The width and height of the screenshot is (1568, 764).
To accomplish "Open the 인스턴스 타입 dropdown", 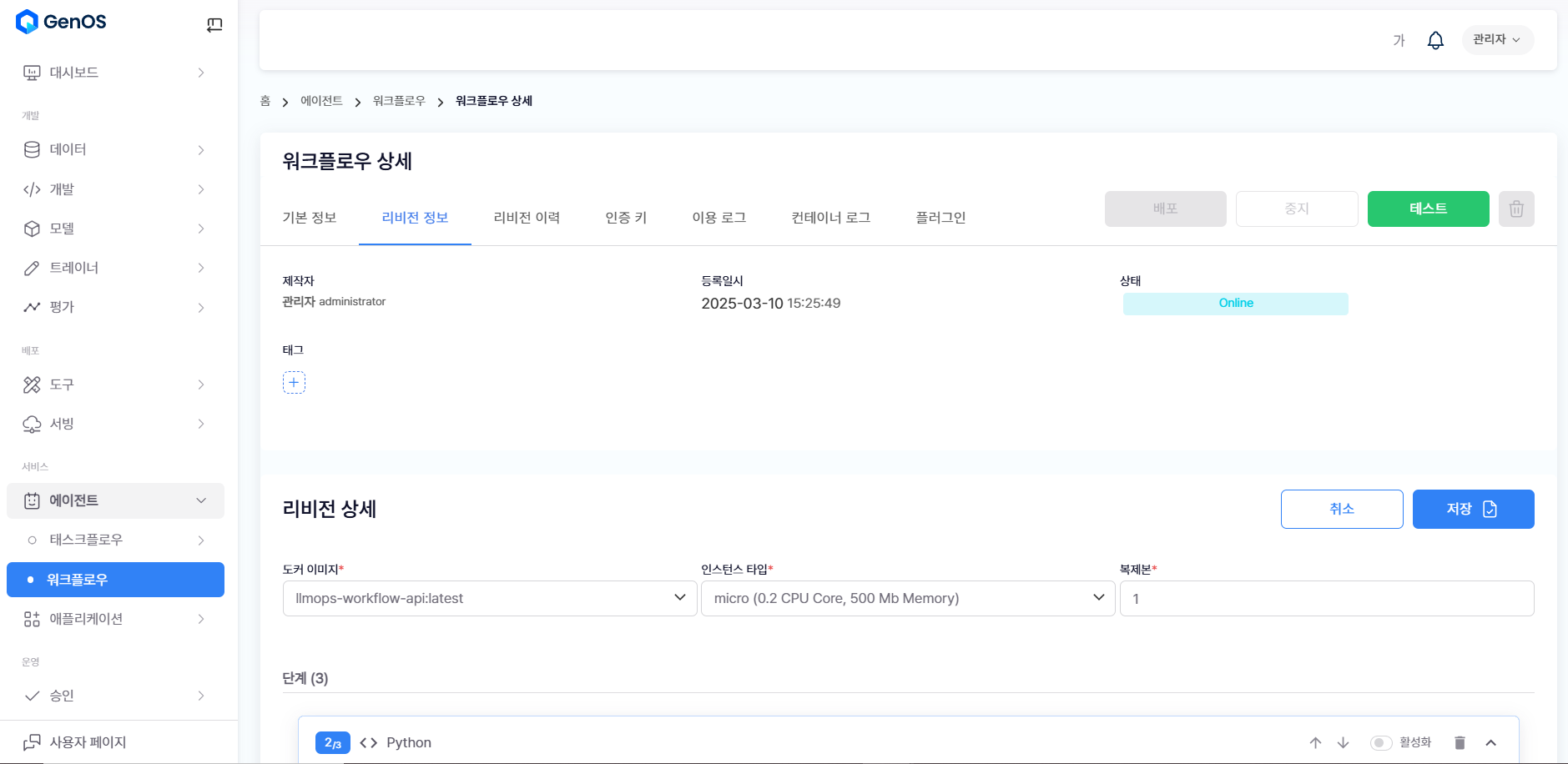I will click(908, 598).
